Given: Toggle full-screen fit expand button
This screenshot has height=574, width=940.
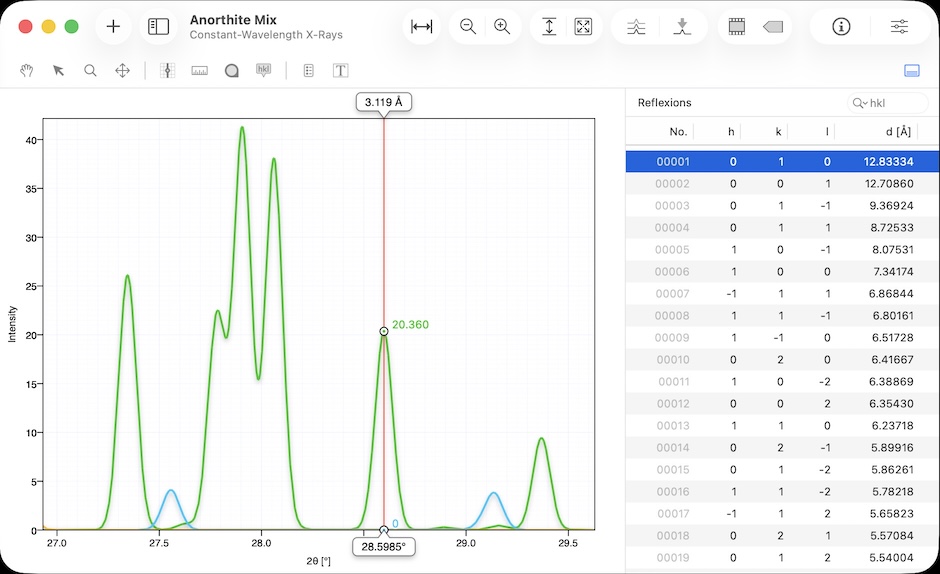Looking at the screenshot, I should 584,27.
